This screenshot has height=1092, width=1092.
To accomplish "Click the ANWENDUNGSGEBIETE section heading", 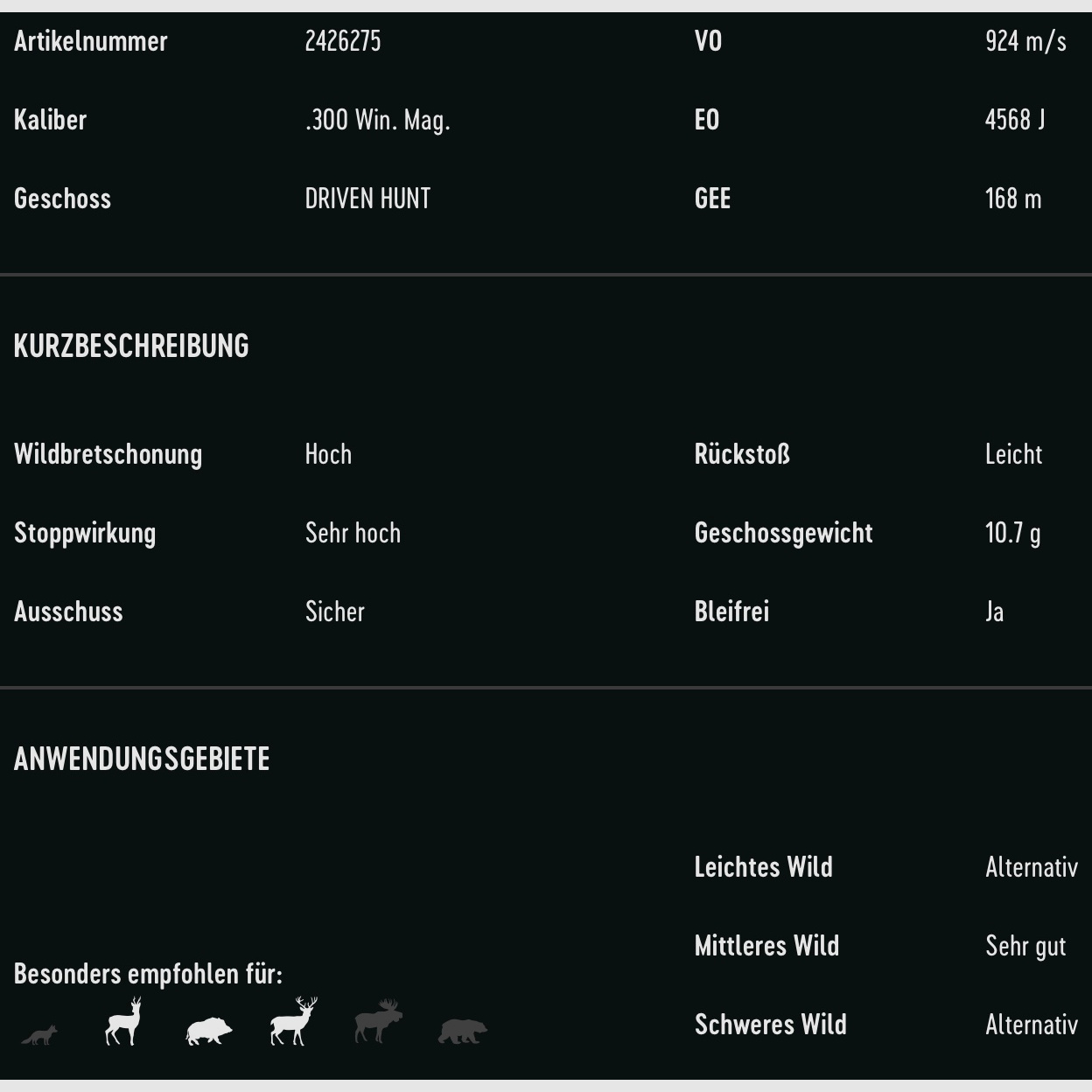I will (142, 759).
